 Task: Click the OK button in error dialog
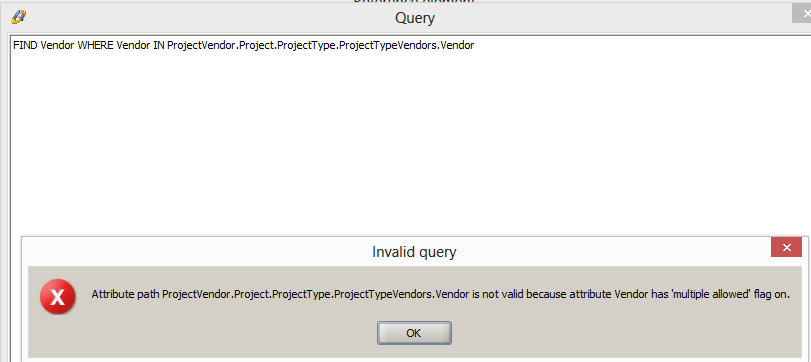pyautogui.click(x=414, y=333)
